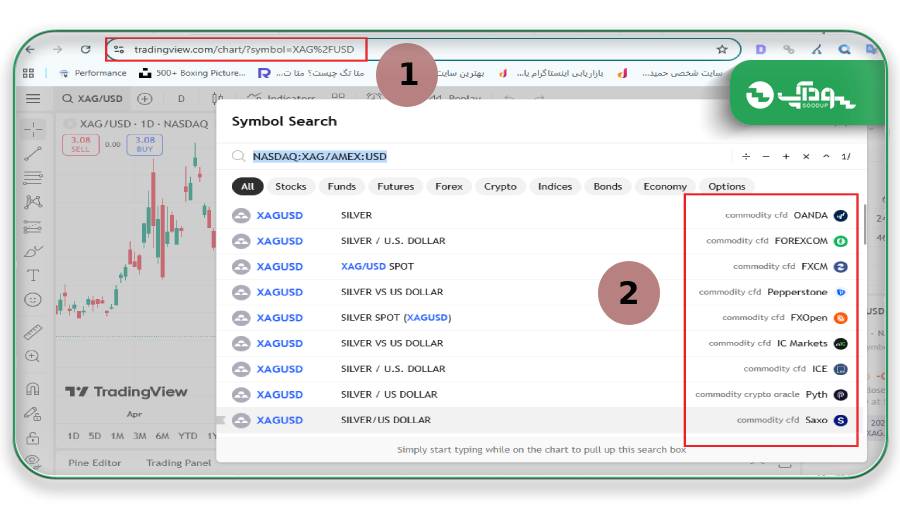
Task: Select XAG/USD SPOT from FXCM
Action: pyautogui.click(x=541, y=266)
